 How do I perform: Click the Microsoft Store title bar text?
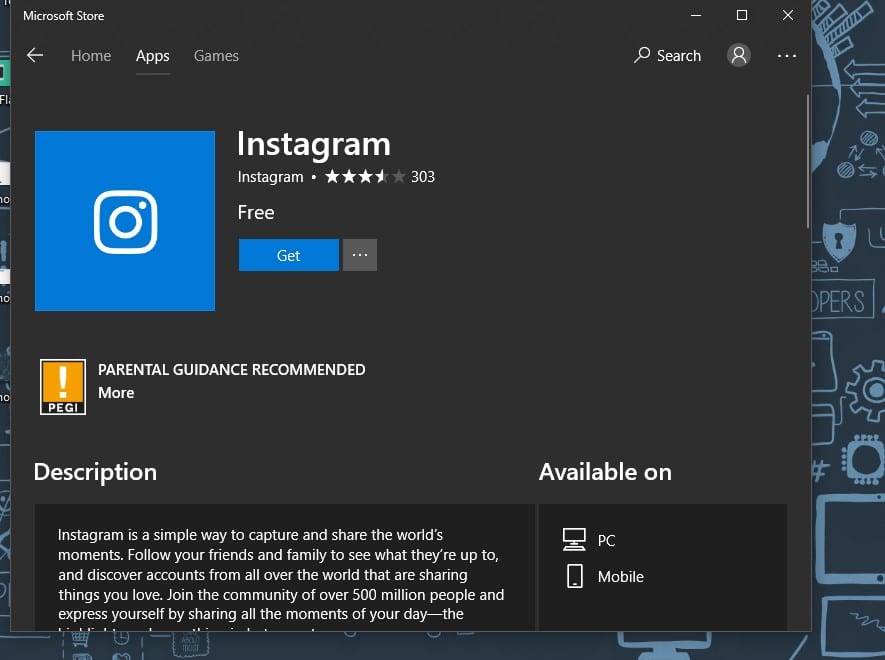pos(63,16)
